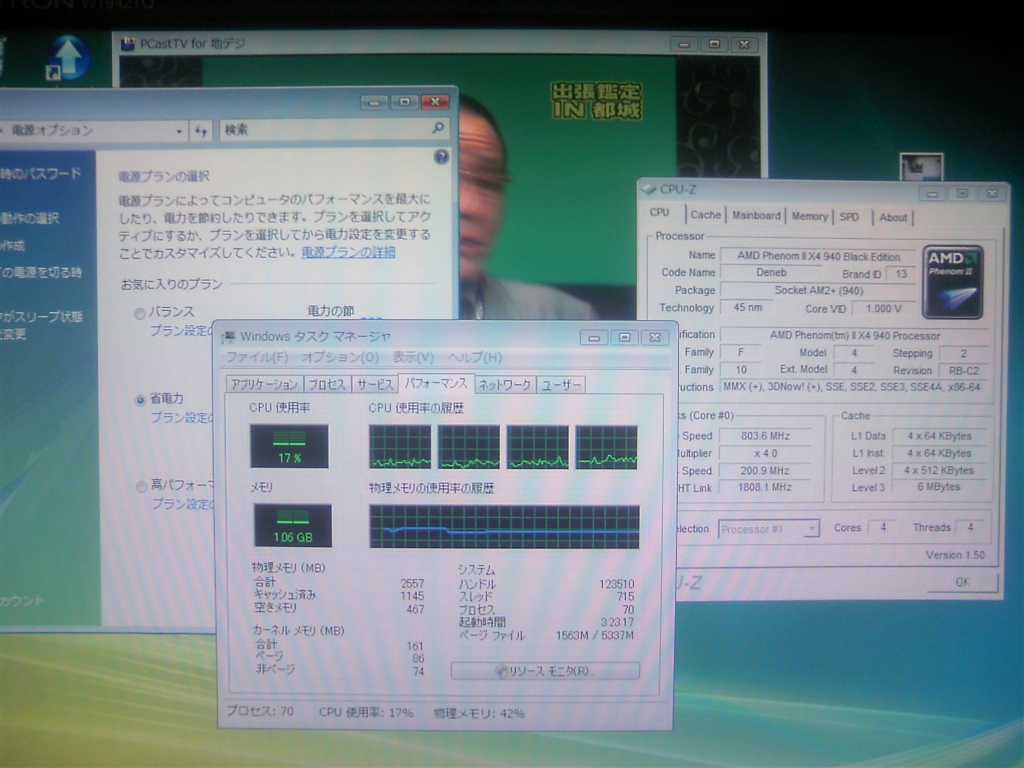The image size is (1024, 768).
Task: Minimize the PCastTV for 地デジ window
Action: 684,44
